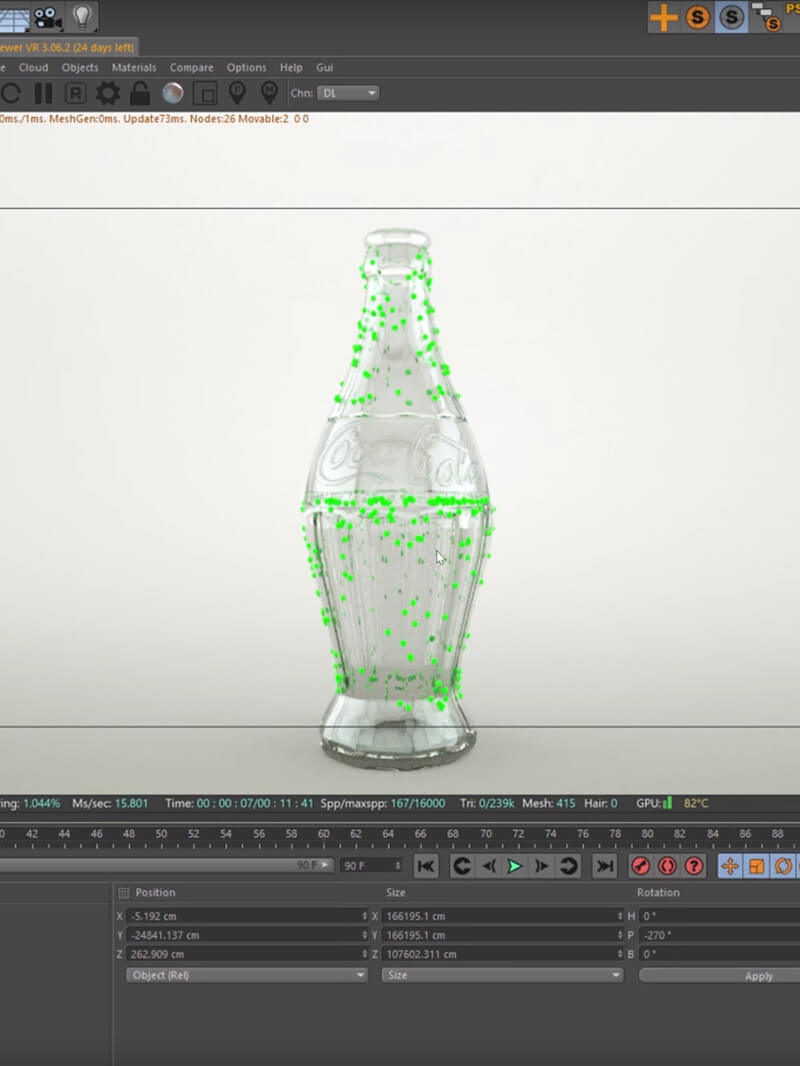Toggle rotation keying icon
800x1066 pixels.
click(783, 866)
